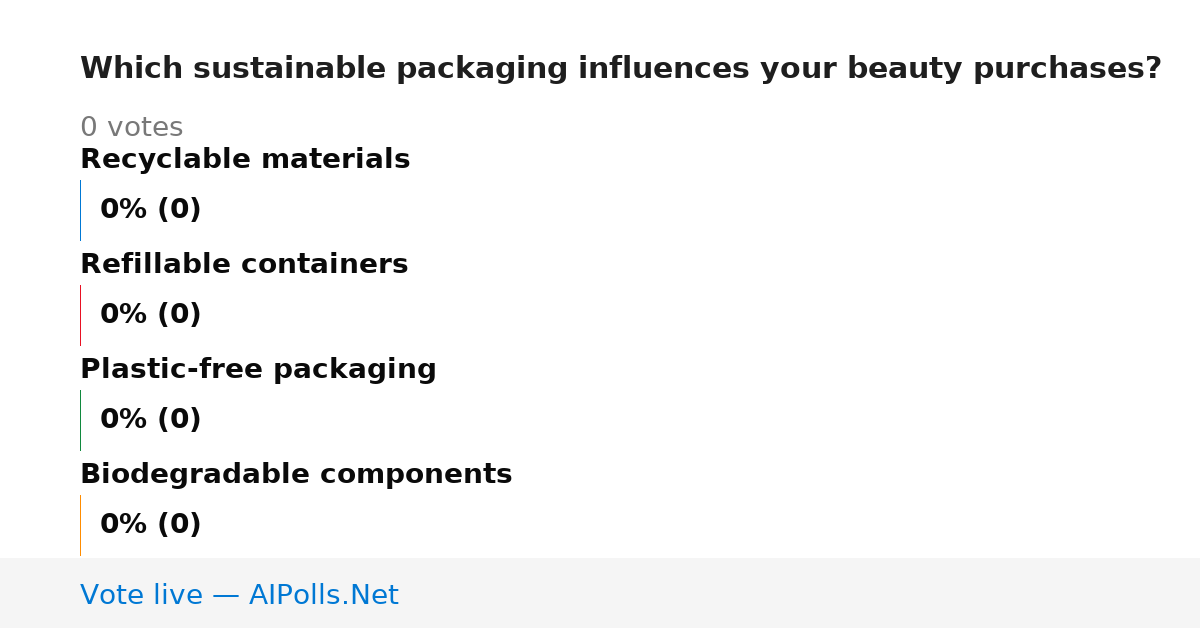Click the gray footer bar
Screen dimensions: 1200x628
click(x=600, y=593)
